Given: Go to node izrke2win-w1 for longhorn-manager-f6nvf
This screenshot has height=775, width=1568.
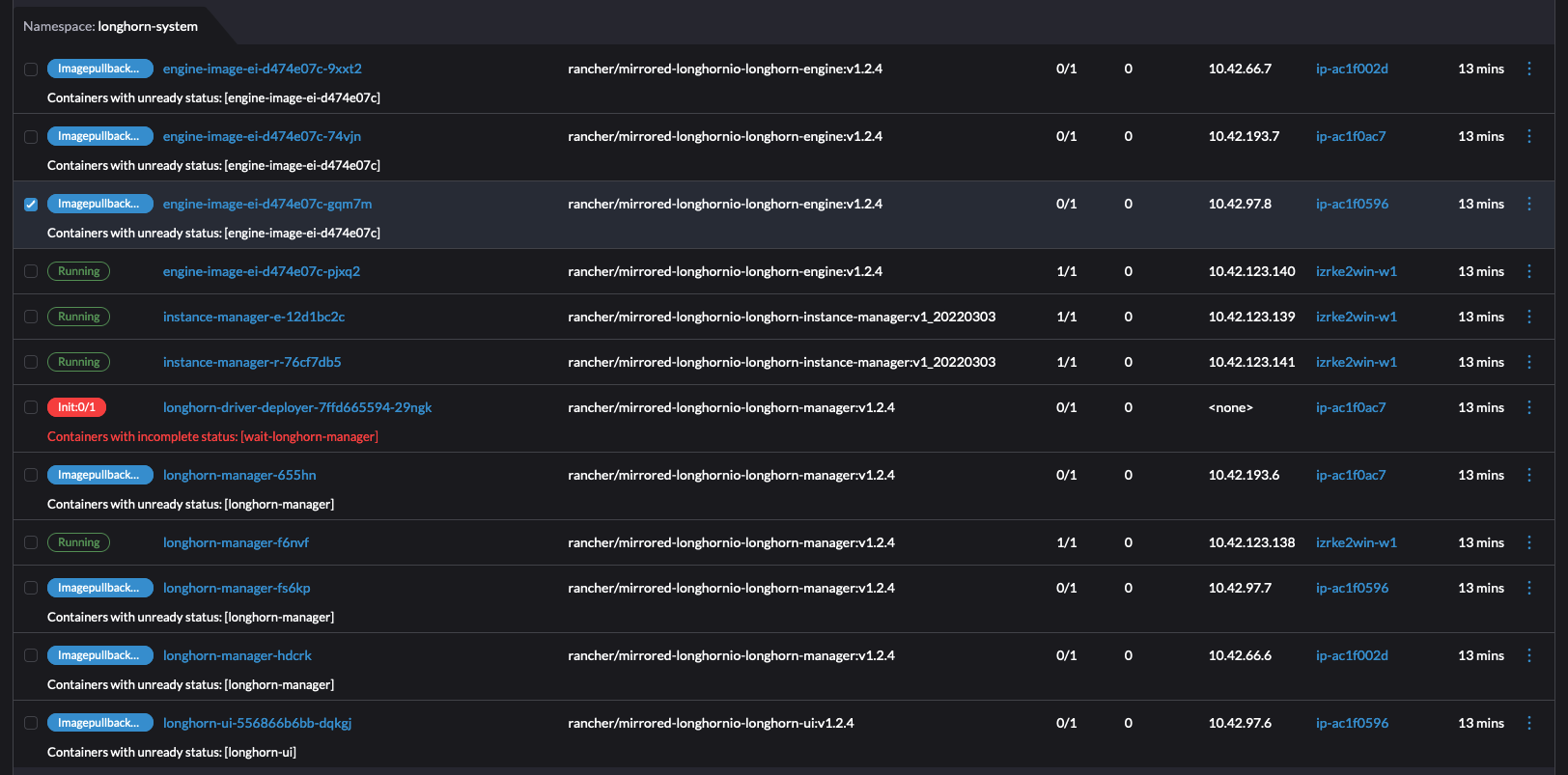Looking at the screenshot, I should [1357, 542].
